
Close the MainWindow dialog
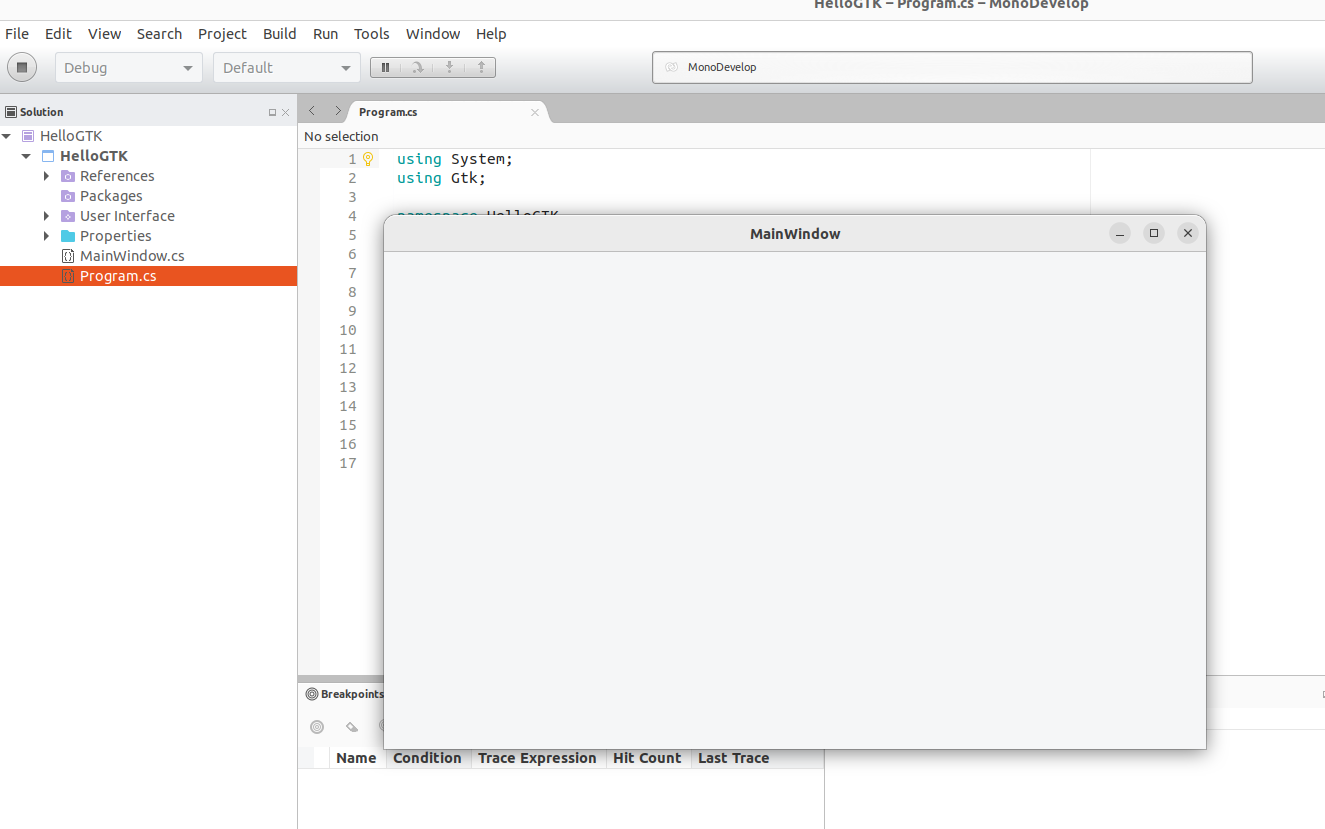click(1188, 233)
